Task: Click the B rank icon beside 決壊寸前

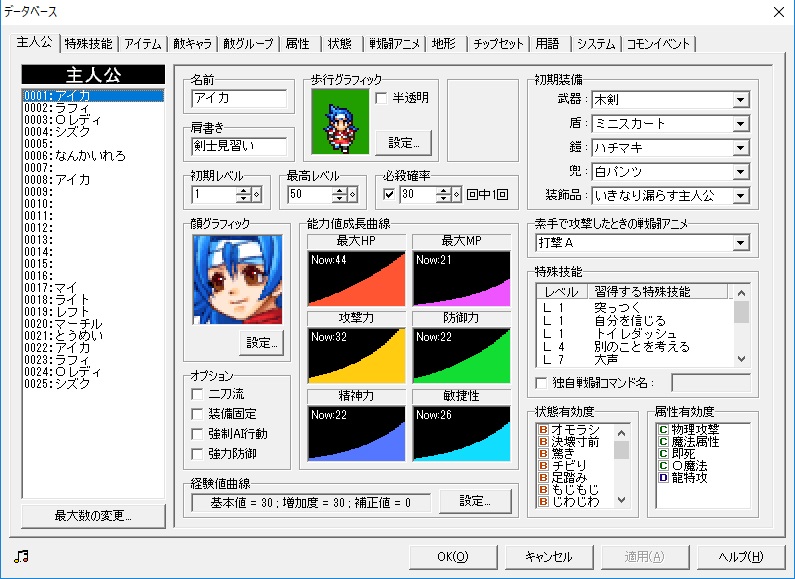Action: click(x=544, y=442)
